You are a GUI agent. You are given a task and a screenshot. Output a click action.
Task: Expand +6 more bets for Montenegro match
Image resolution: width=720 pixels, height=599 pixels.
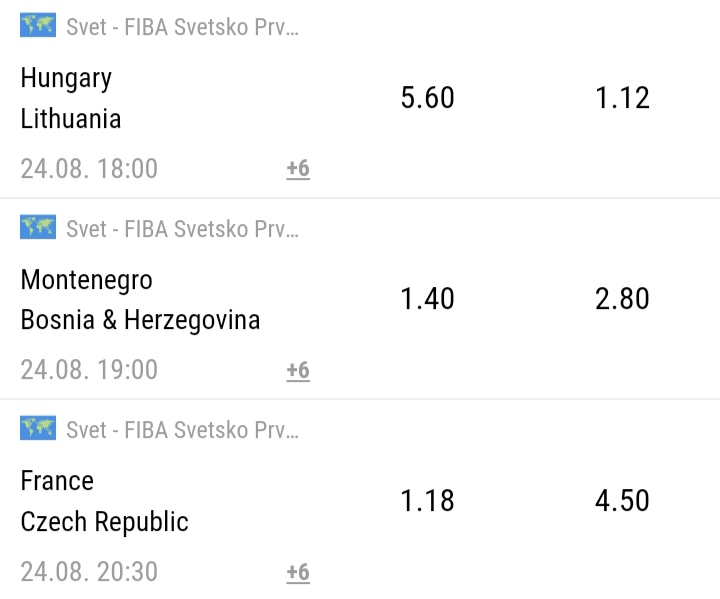(x=298, y=370)
